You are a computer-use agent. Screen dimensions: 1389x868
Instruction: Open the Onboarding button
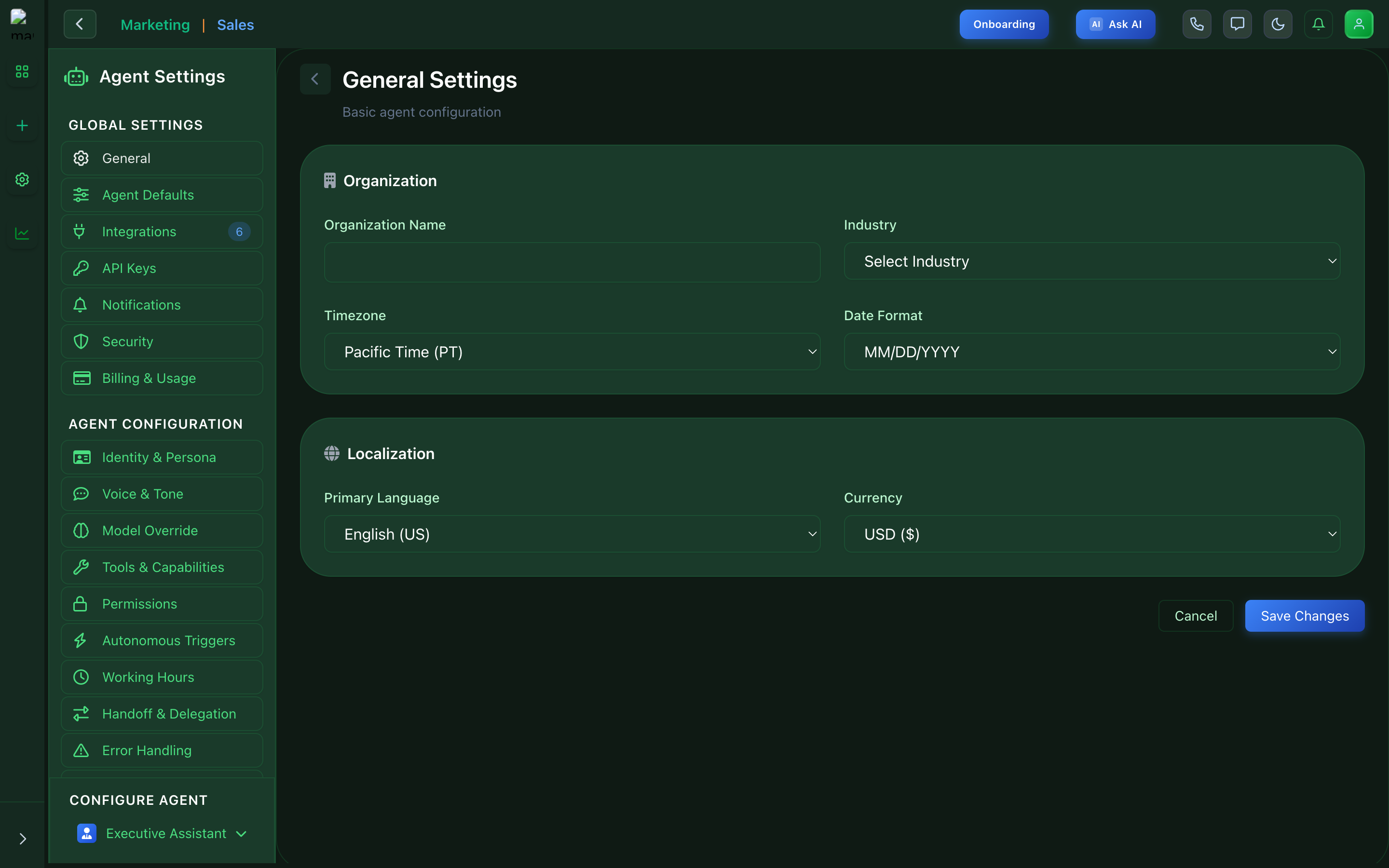[1004, 24]
